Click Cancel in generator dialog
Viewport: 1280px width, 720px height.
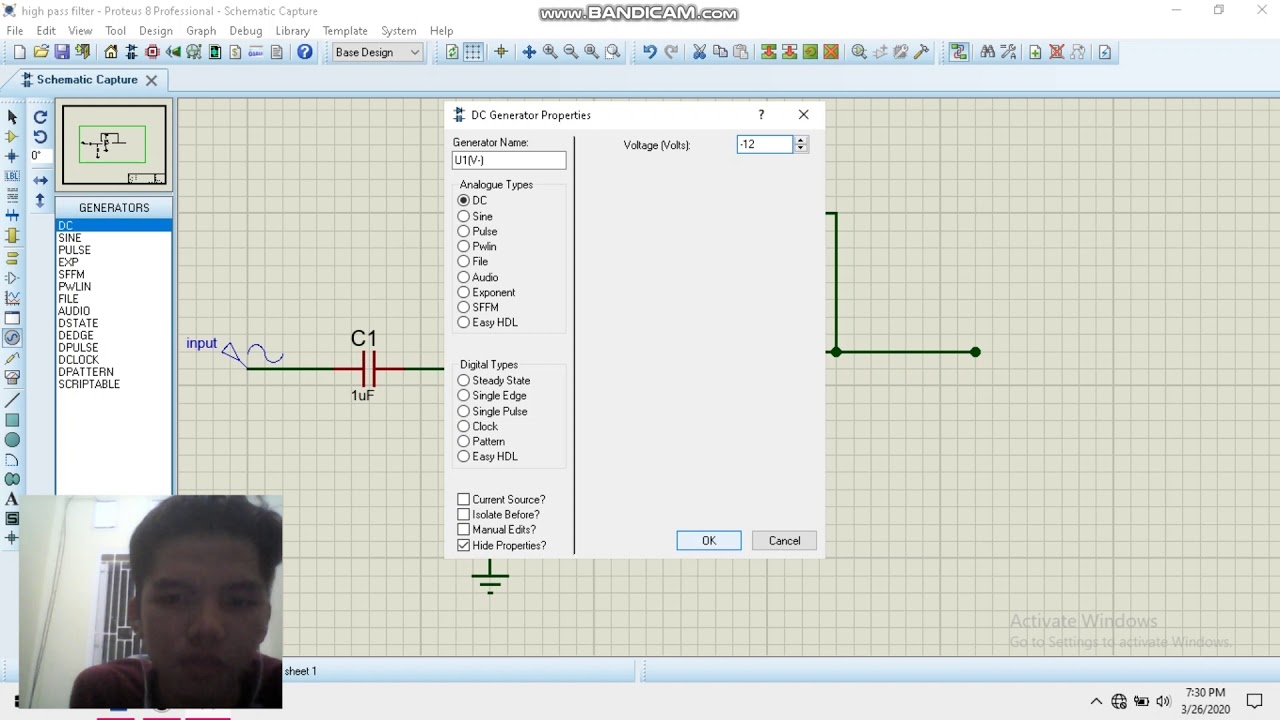point(784,541)
